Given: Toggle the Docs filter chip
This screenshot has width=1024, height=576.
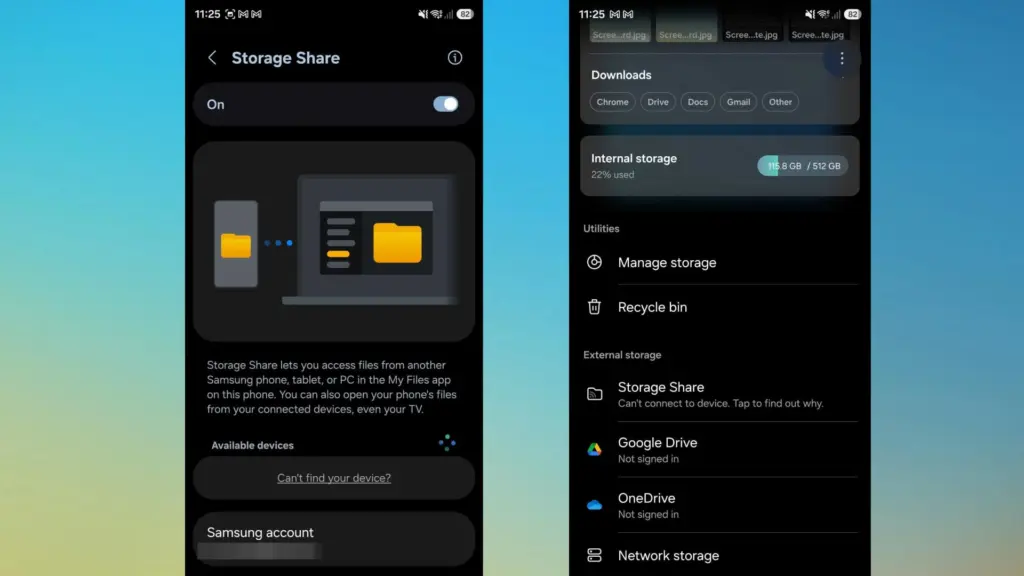Looking at the screenshot, I should pos(697,101).
